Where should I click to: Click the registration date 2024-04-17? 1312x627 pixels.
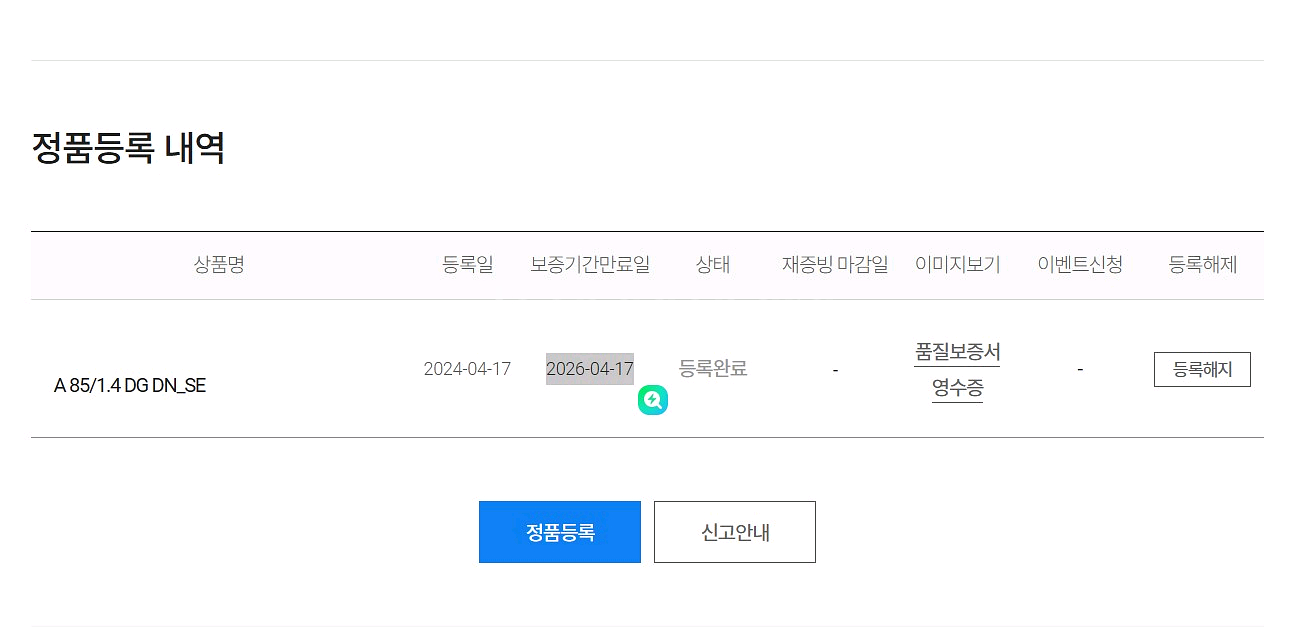[467, 369]
